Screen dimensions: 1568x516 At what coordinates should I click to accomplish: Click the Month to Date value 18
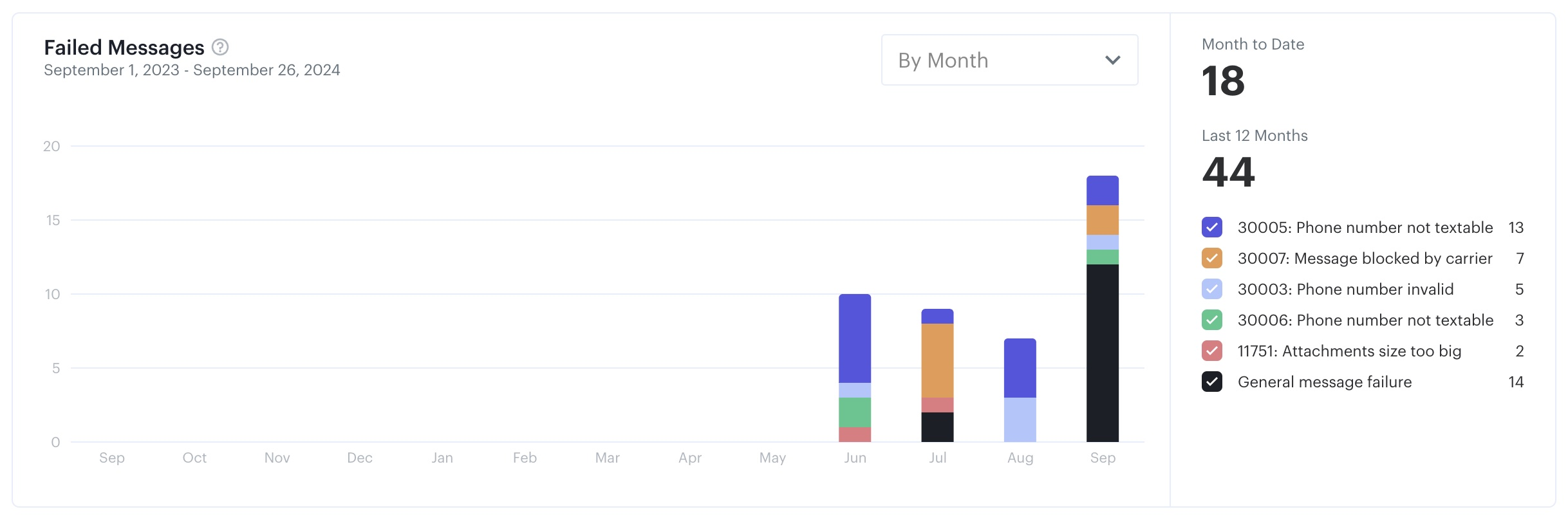1223,81
